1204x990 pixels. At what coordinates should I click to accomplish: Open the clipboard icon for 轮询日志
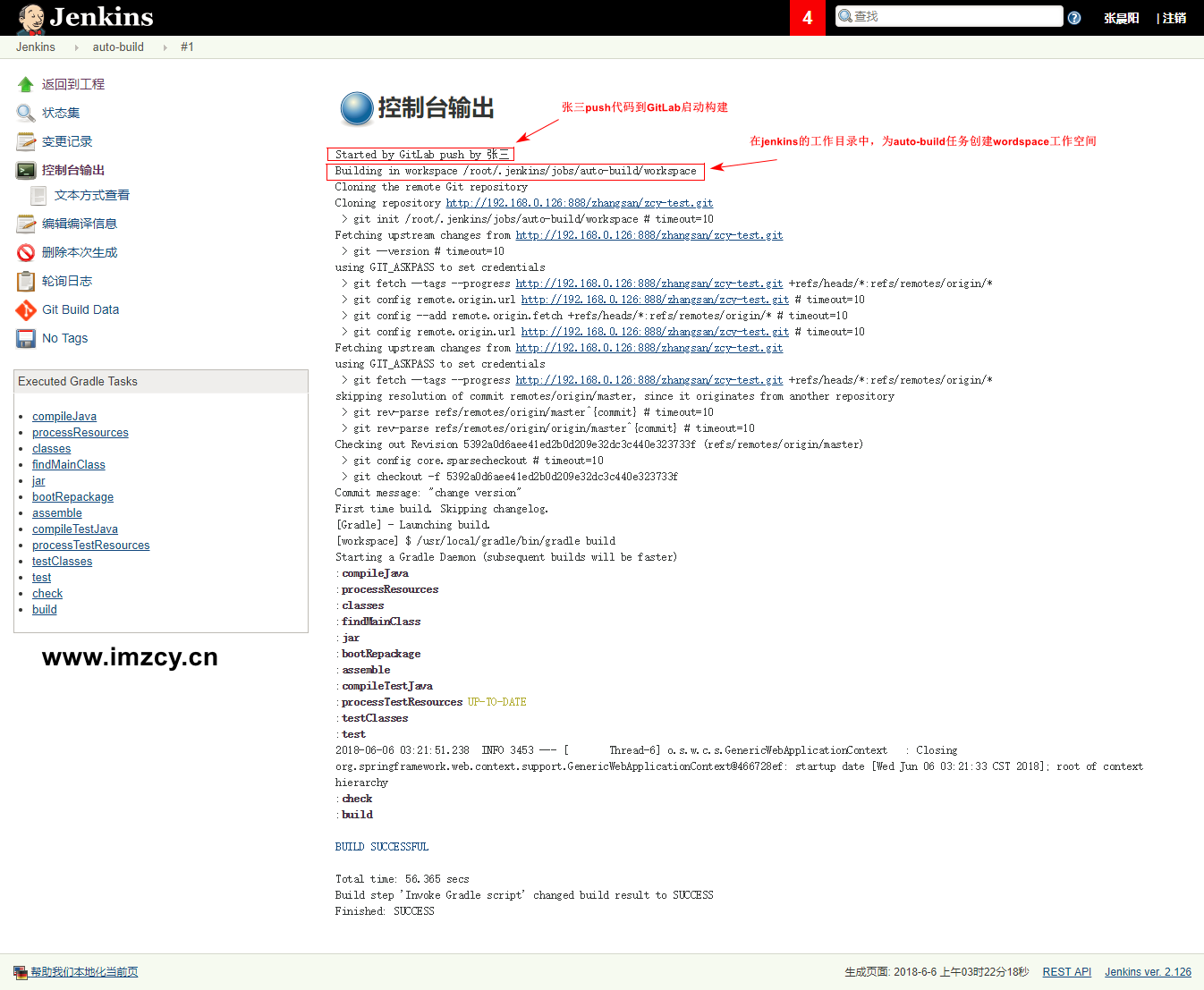25,281
